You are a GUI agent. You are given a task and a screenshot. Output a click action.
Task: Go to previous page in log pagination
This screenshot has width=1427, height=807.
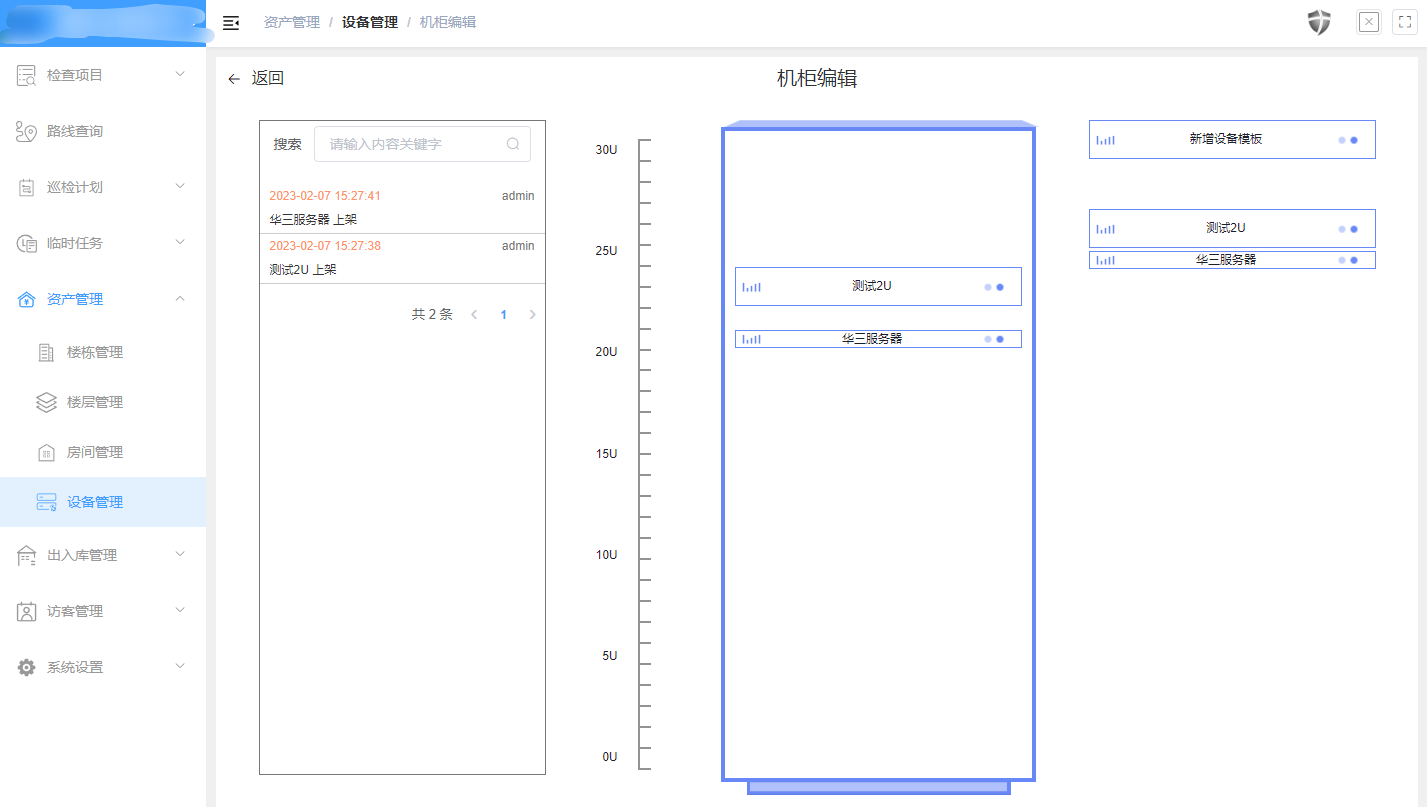[474, 315]
